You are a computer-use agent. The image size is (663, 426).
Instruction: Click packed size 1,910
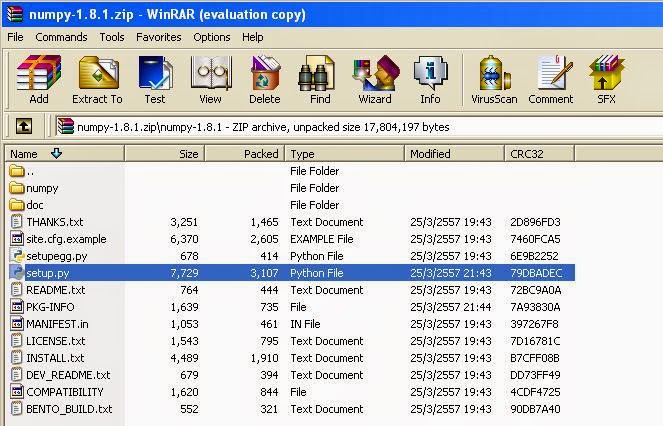(x=264, y=358)
